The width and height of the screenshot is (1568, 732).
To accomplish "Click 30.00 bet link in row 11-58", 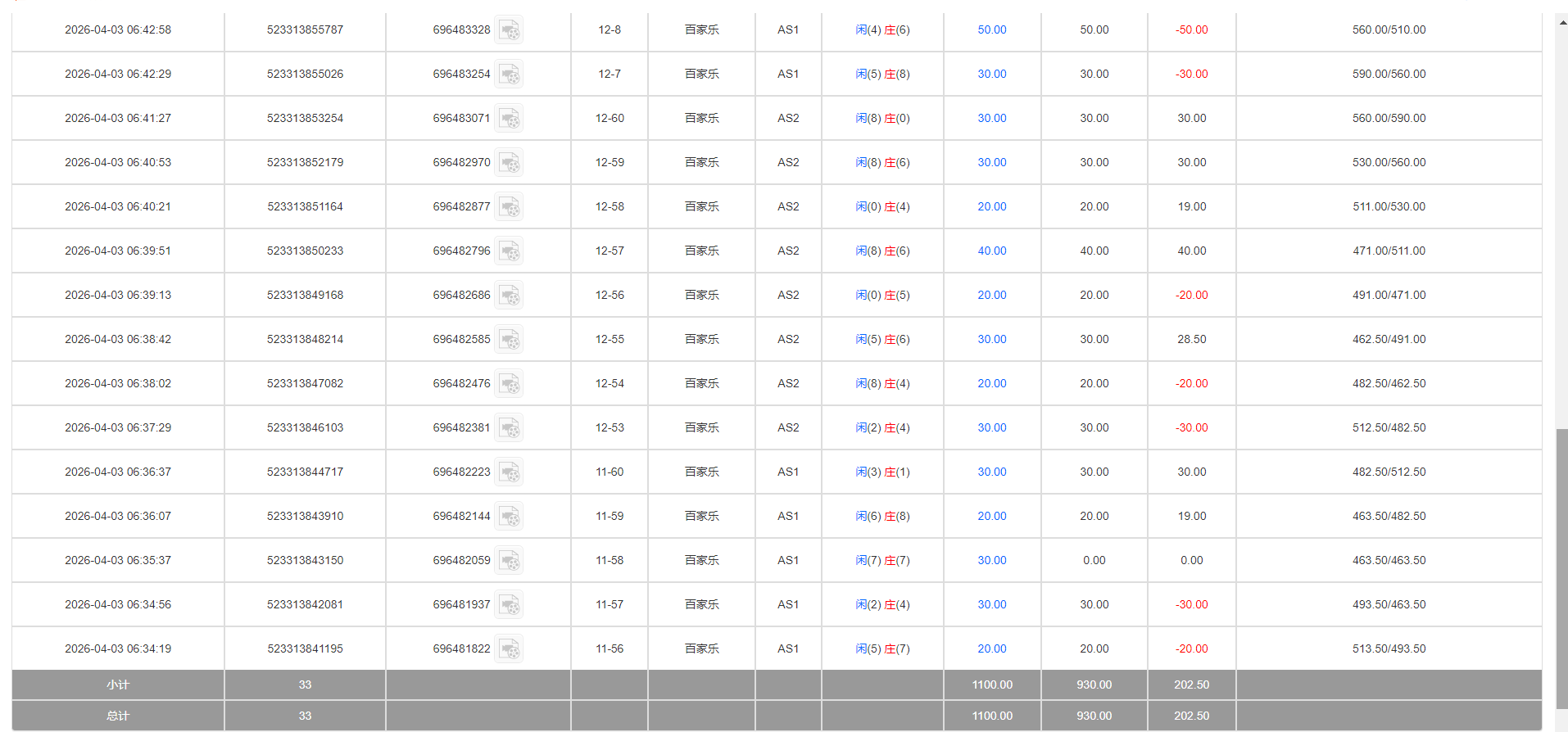I will (991, 560).
